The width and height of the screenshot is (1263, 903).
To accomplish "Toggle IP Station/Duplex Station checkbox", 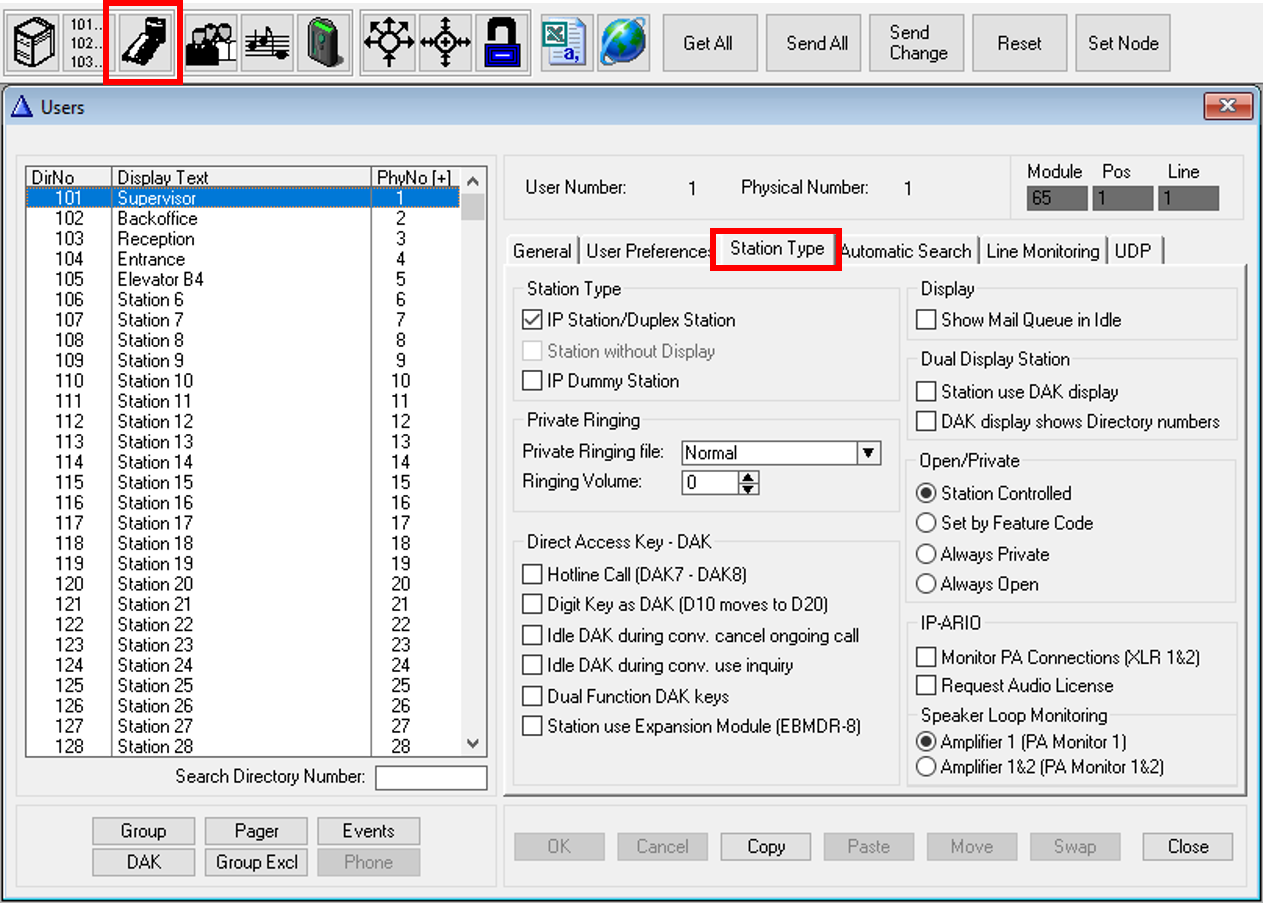I will click(532, 321).
